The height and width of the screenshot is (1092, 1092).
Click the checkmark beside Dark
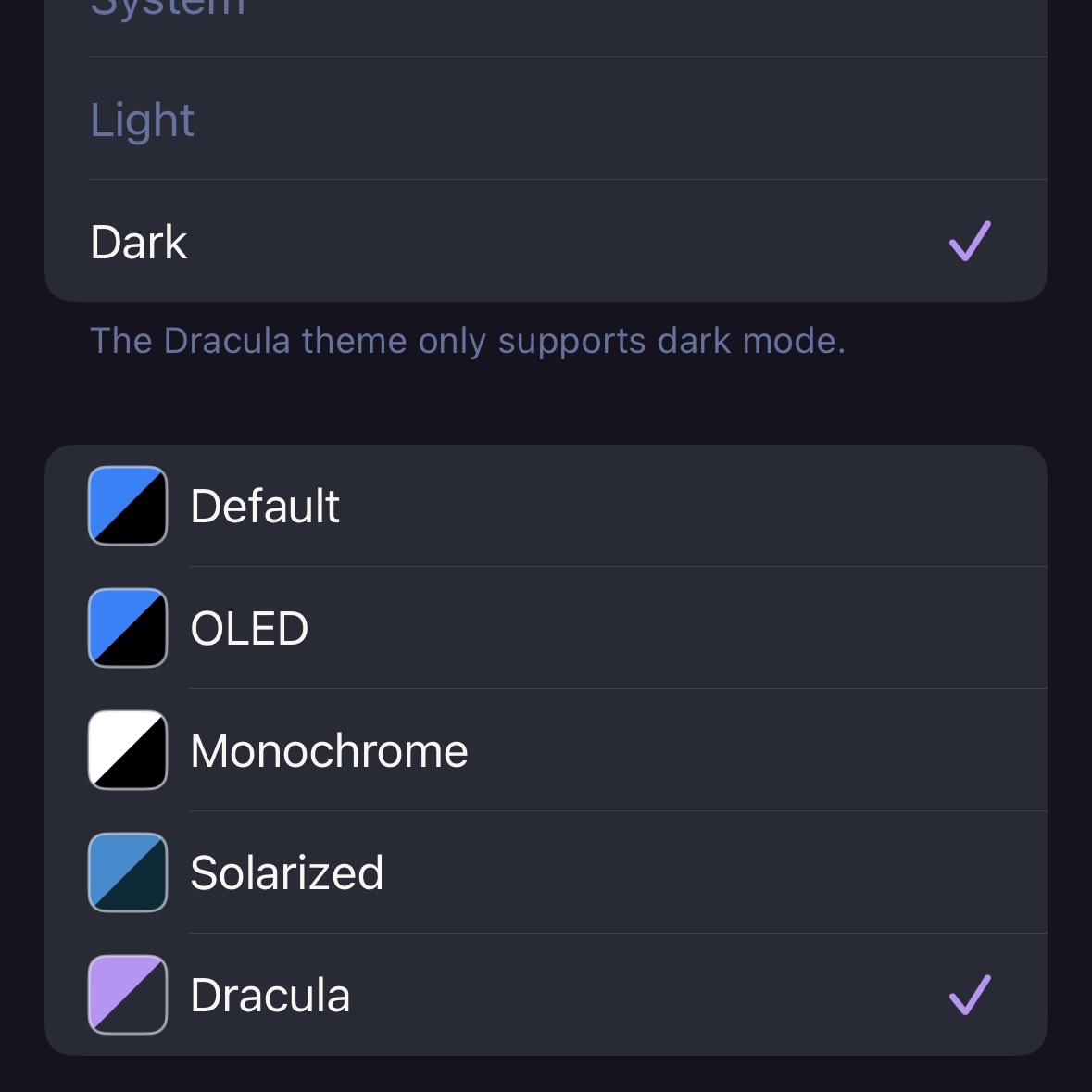coord(969,241)
